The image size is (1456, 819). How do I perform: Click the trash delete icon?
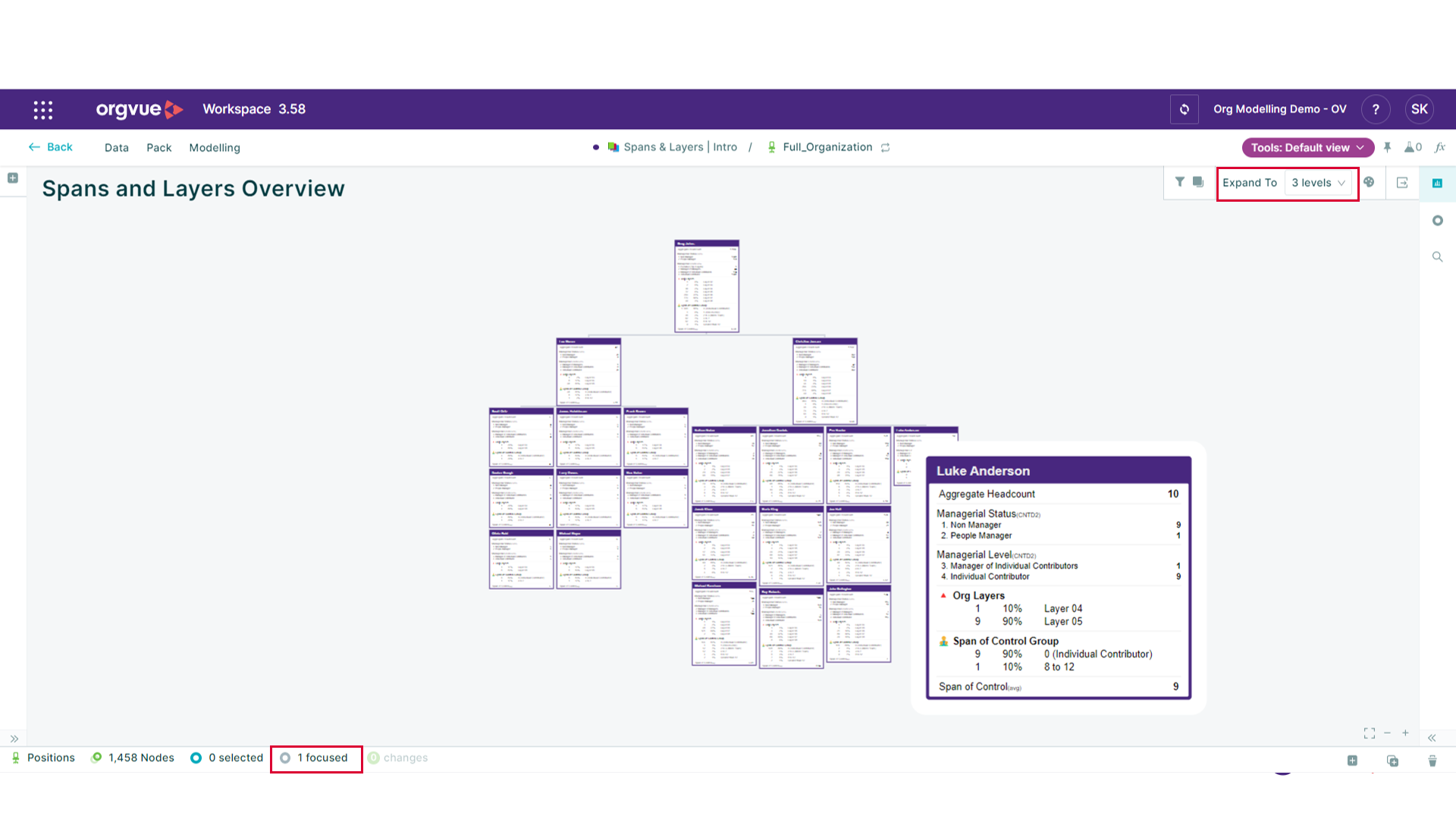point(1432,761)
